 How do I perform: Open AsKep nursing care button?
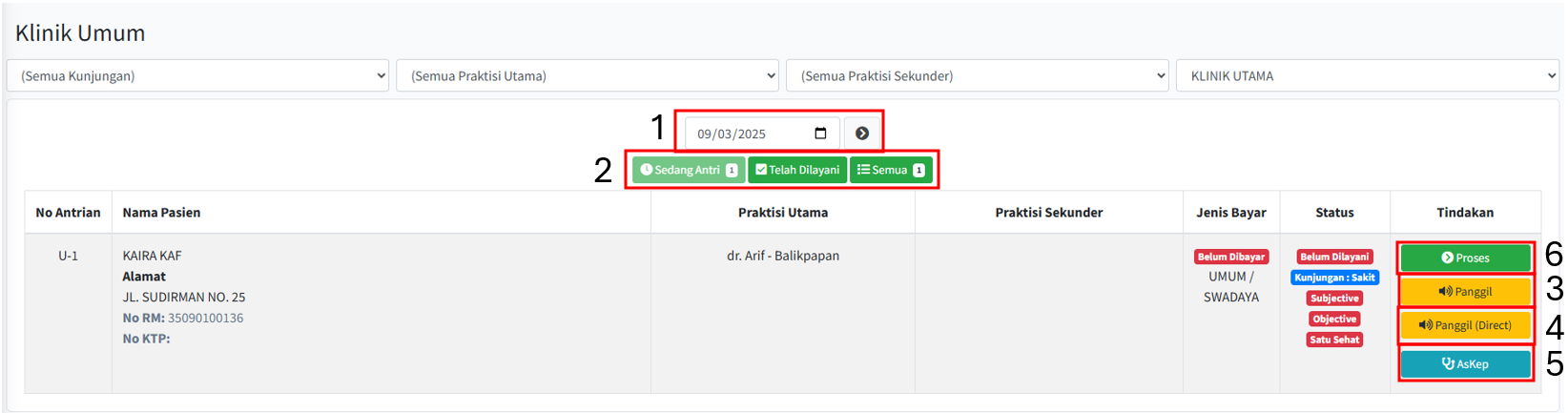1465,363
